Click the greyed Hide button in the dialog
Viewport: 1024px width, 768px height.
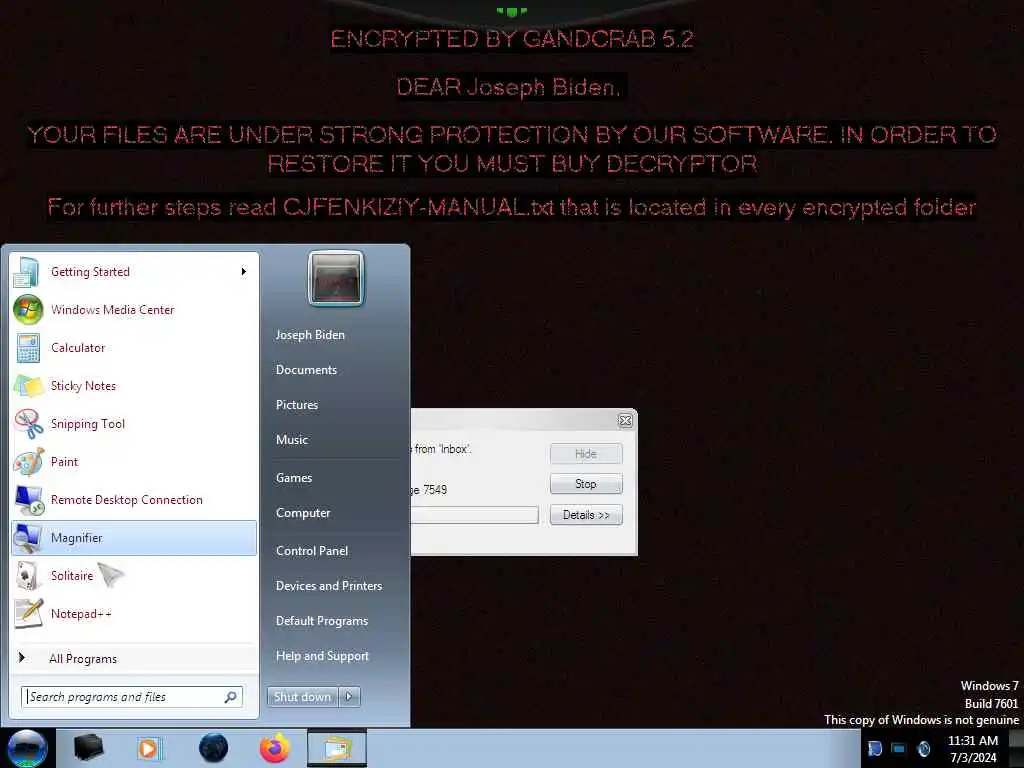click(586, 453)
